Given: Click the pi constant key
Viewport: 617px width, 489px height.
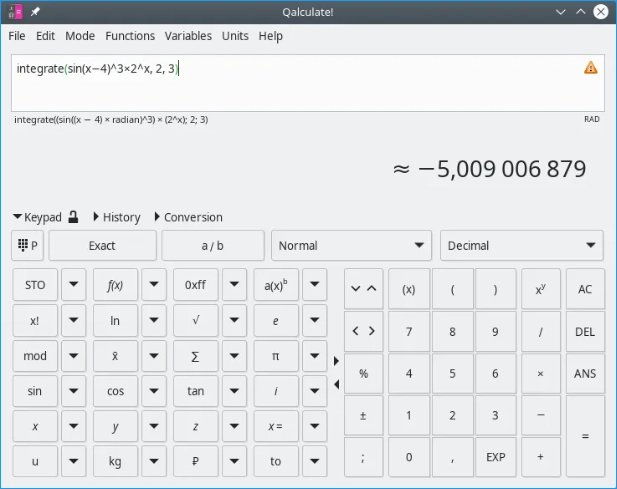Looking at the screenshot, I should tap(276, 356).
